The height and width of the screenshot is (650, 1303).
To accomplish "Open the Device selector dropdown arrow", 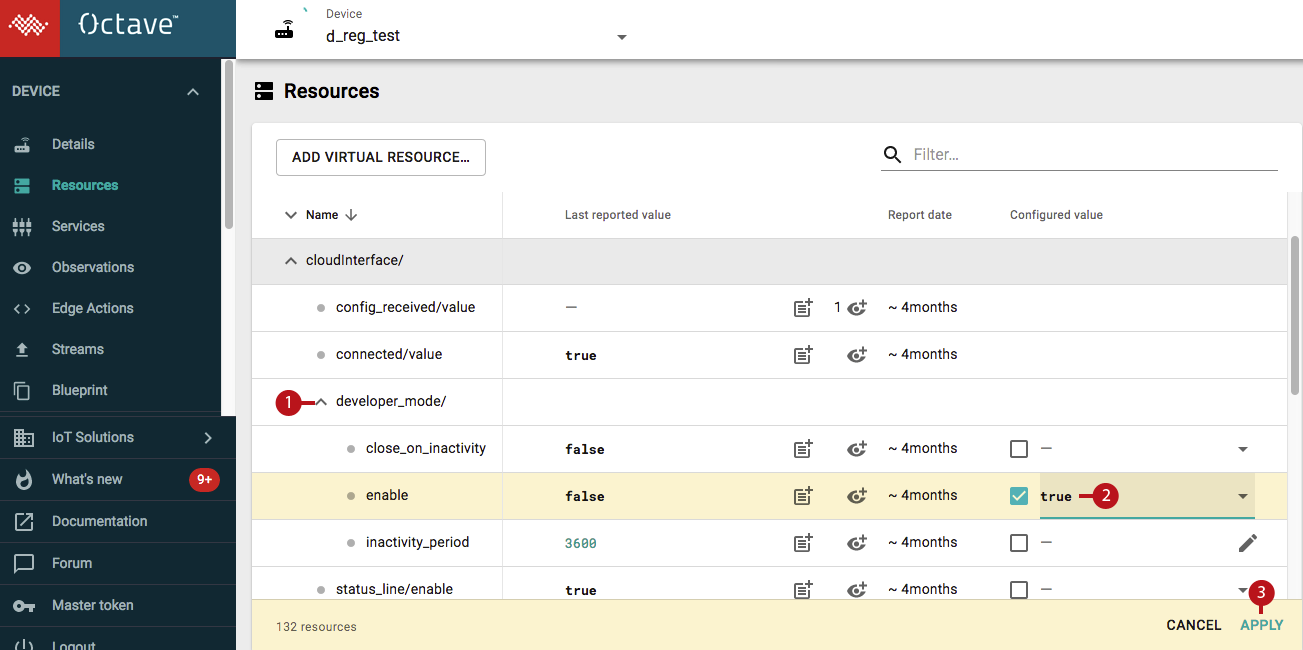I will coord(622,37).
